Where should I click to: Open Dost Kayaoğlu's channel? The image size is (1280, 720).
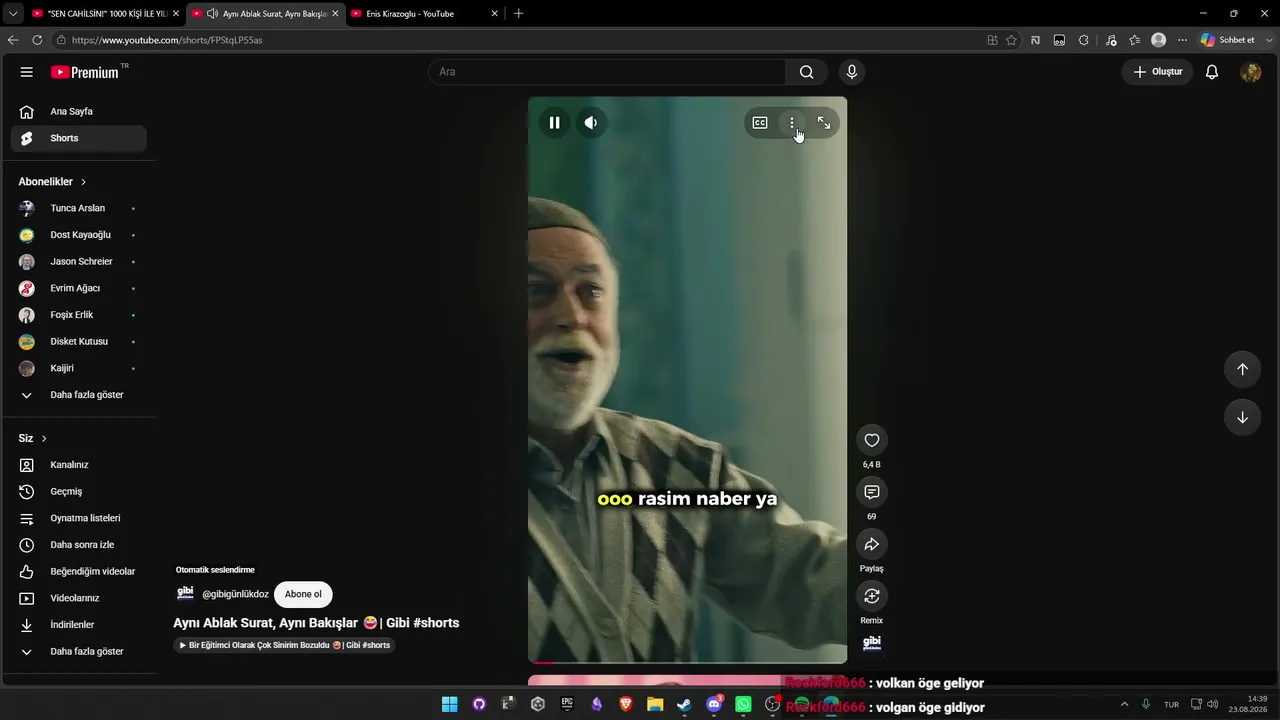tap(79, 235)
